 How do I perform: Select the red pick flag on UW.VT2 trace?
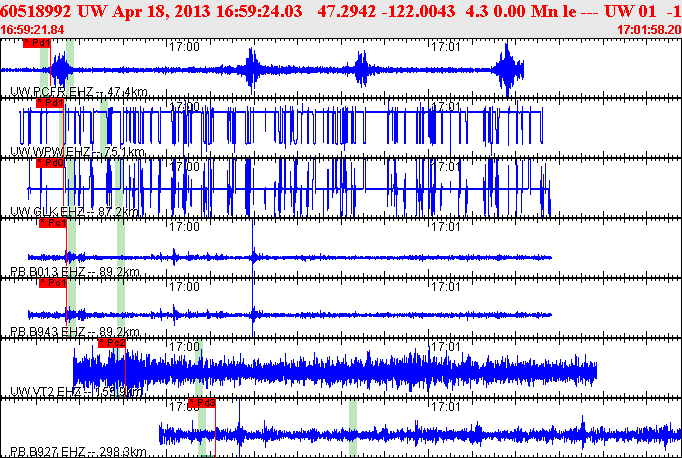pos(112,343)
